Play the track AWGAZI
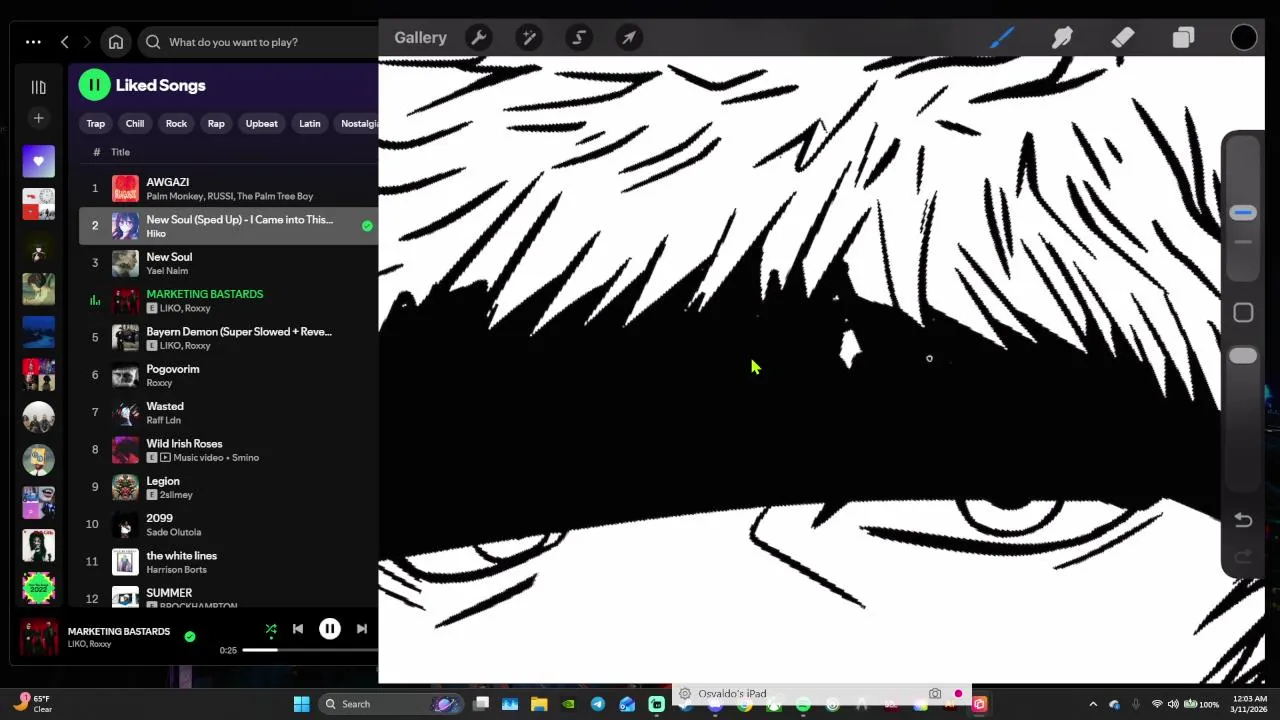The width and height of the screenshot is (1280, 720). 228,188
